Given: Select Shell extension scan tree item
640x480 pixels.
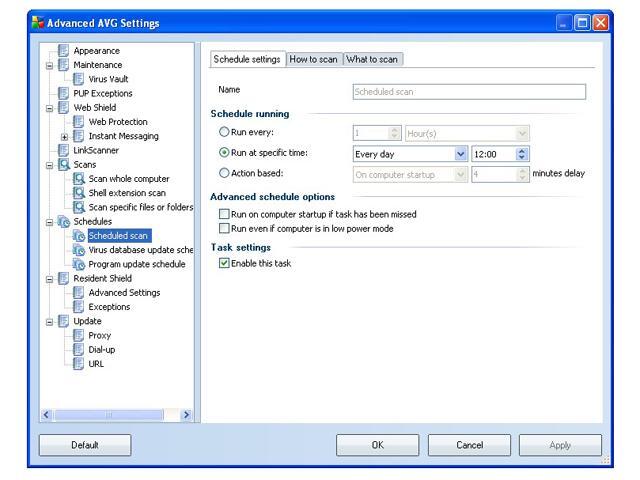Looking at the screenshot, I should click(127, 193).
